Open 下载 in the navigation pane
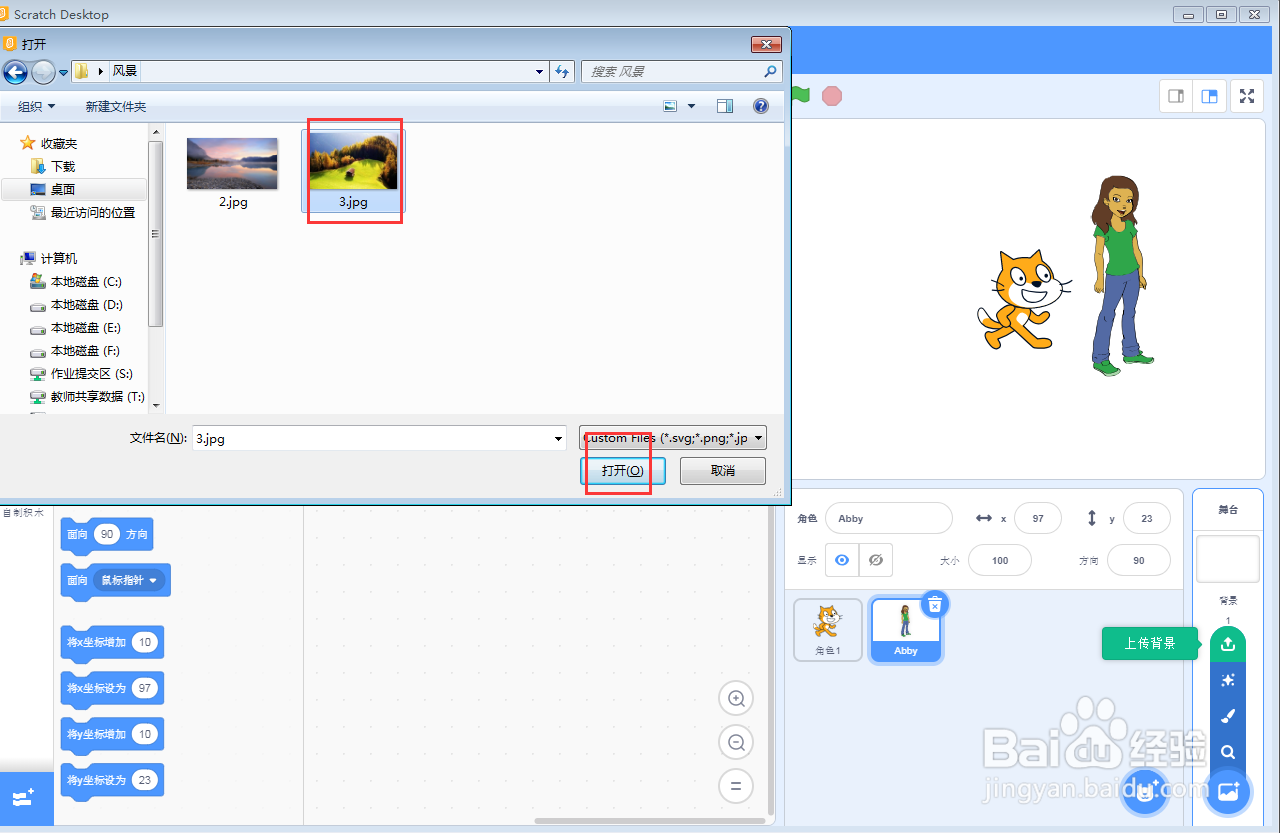1280x833 pixels. pyautogui.click(x=63, y=166)
